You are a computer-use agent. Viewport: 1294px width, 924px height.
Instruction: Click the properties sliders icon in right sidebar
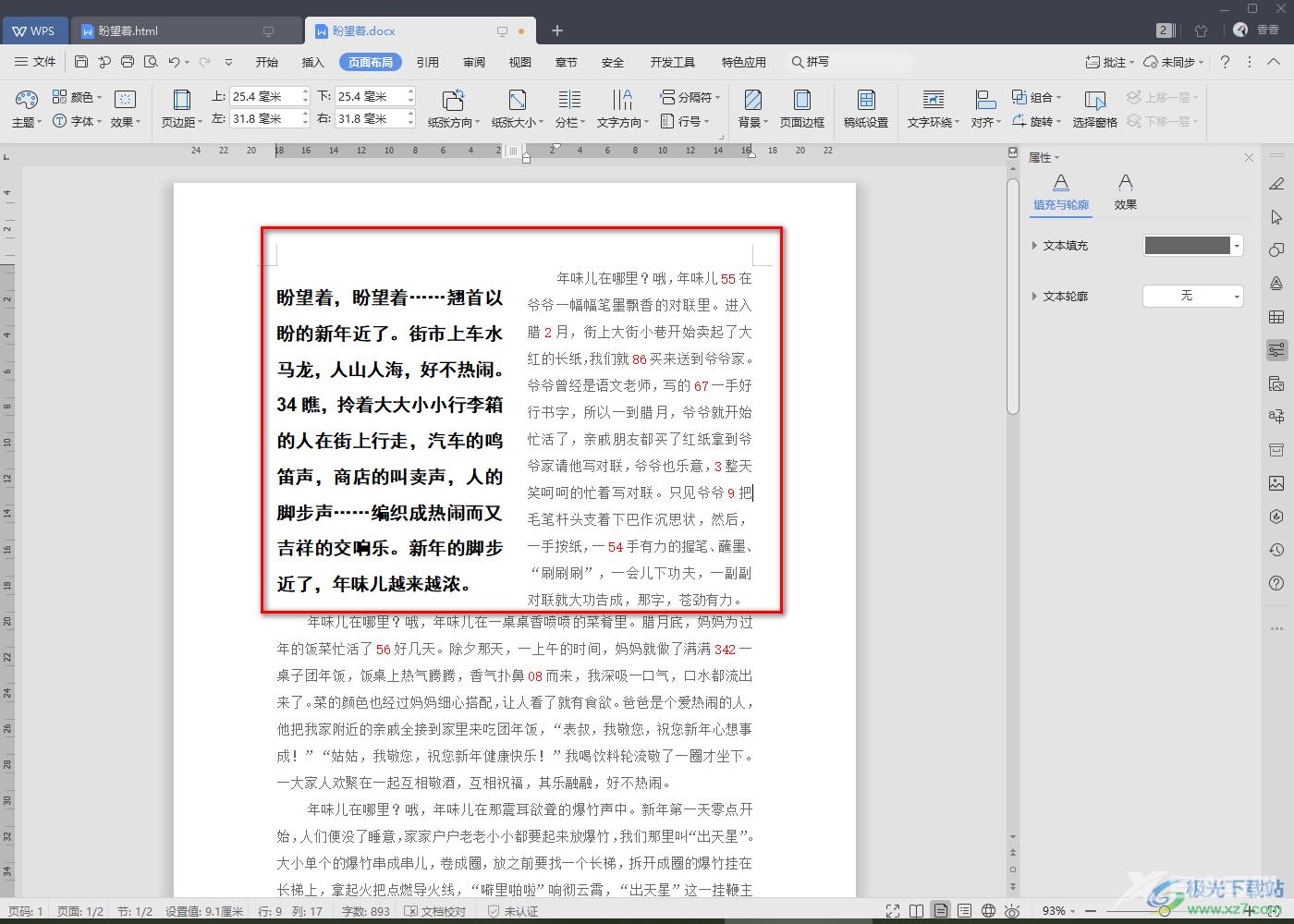(1276, 350)
